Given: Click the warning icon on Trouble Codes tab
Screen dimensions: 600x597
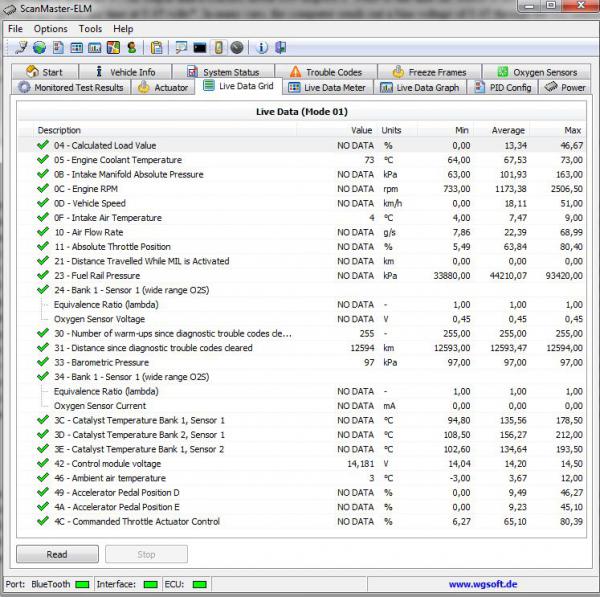Looking at the screenshot, I should (295, 72).
